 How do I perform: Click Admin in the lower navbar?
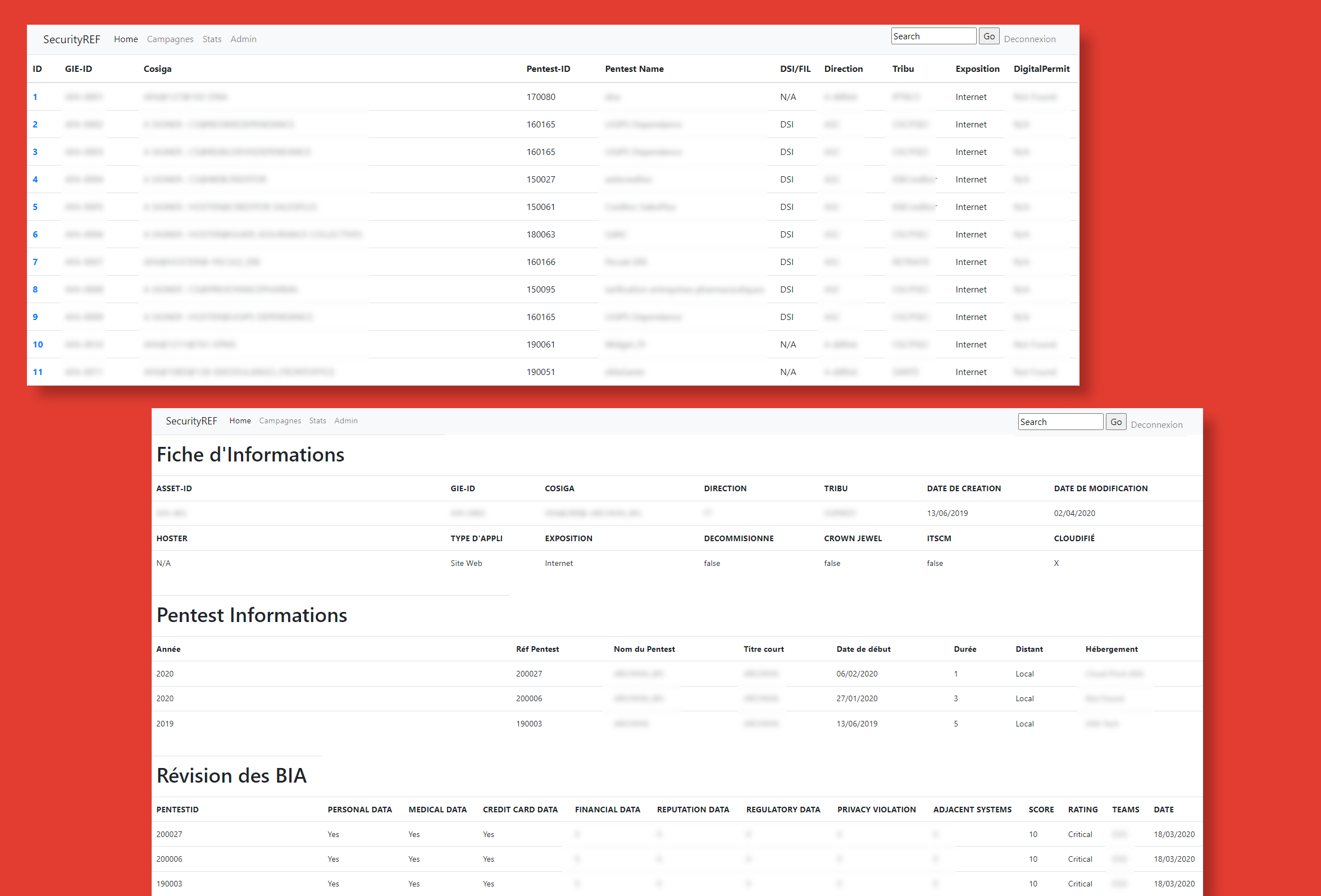(345, 421)
